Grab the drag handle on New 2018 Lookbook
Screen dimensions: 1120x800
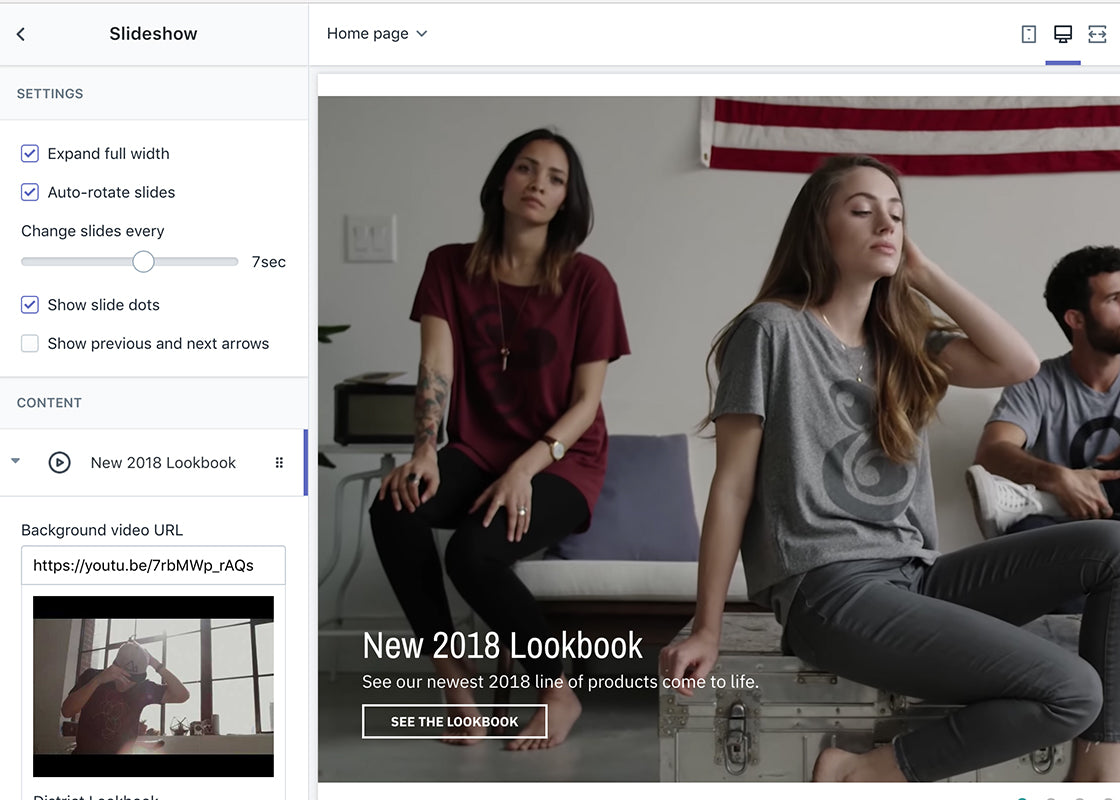(279, 463)
